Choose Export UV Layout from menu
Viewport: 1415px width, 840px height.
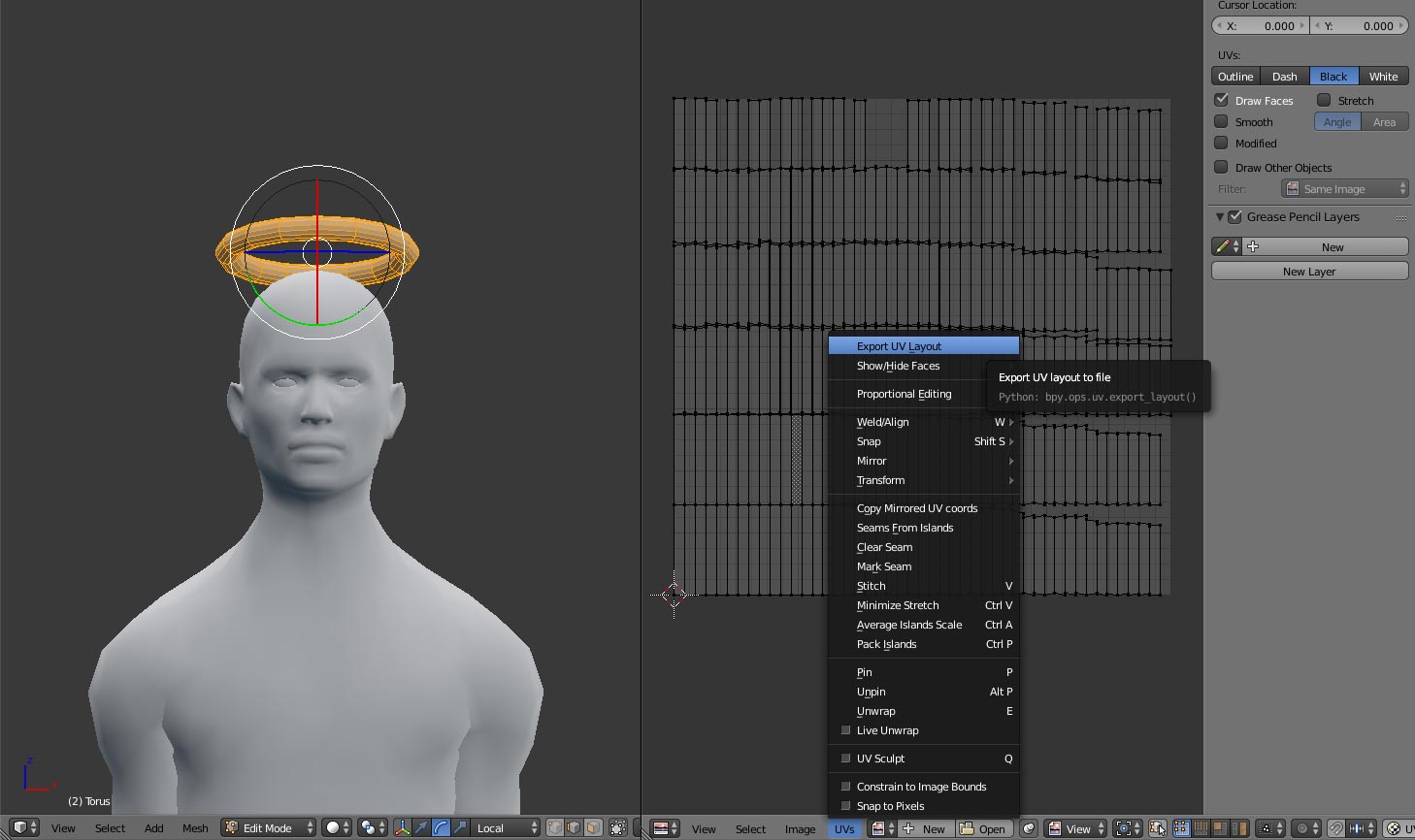pos(899,346)
